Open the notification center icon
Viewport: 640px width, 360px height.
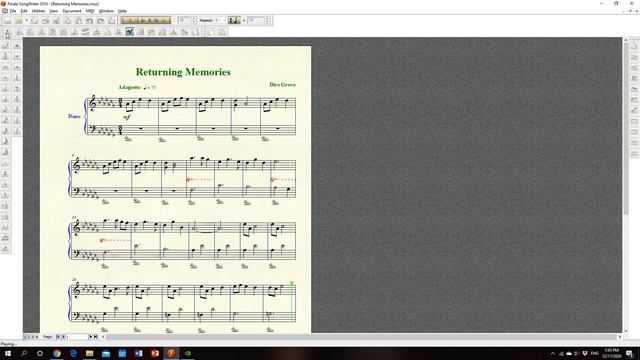pyautogui.click(x=630, y=353)
